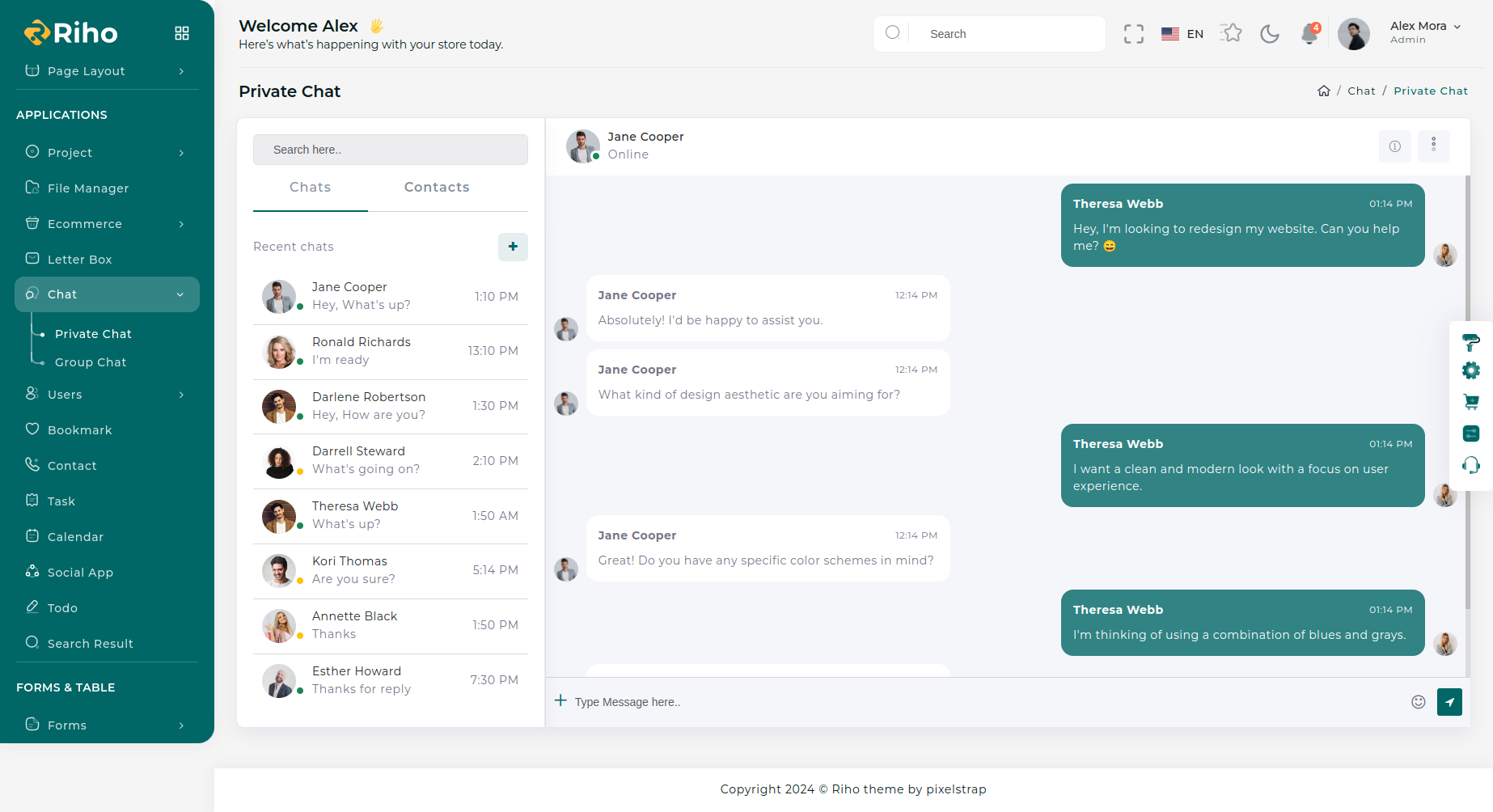
Task: Open the EN language selector
Action: (x=1182, y=34)
